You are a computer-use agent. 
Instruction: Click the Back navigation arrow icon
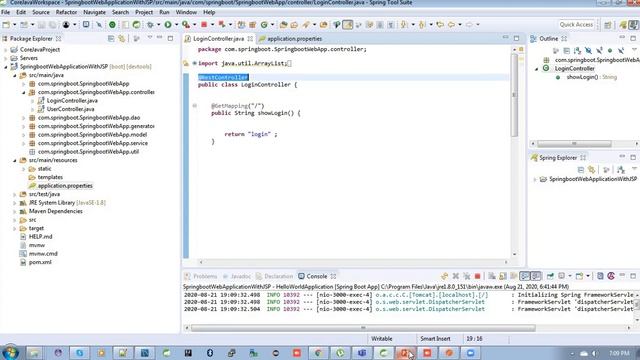pos(451,24)
